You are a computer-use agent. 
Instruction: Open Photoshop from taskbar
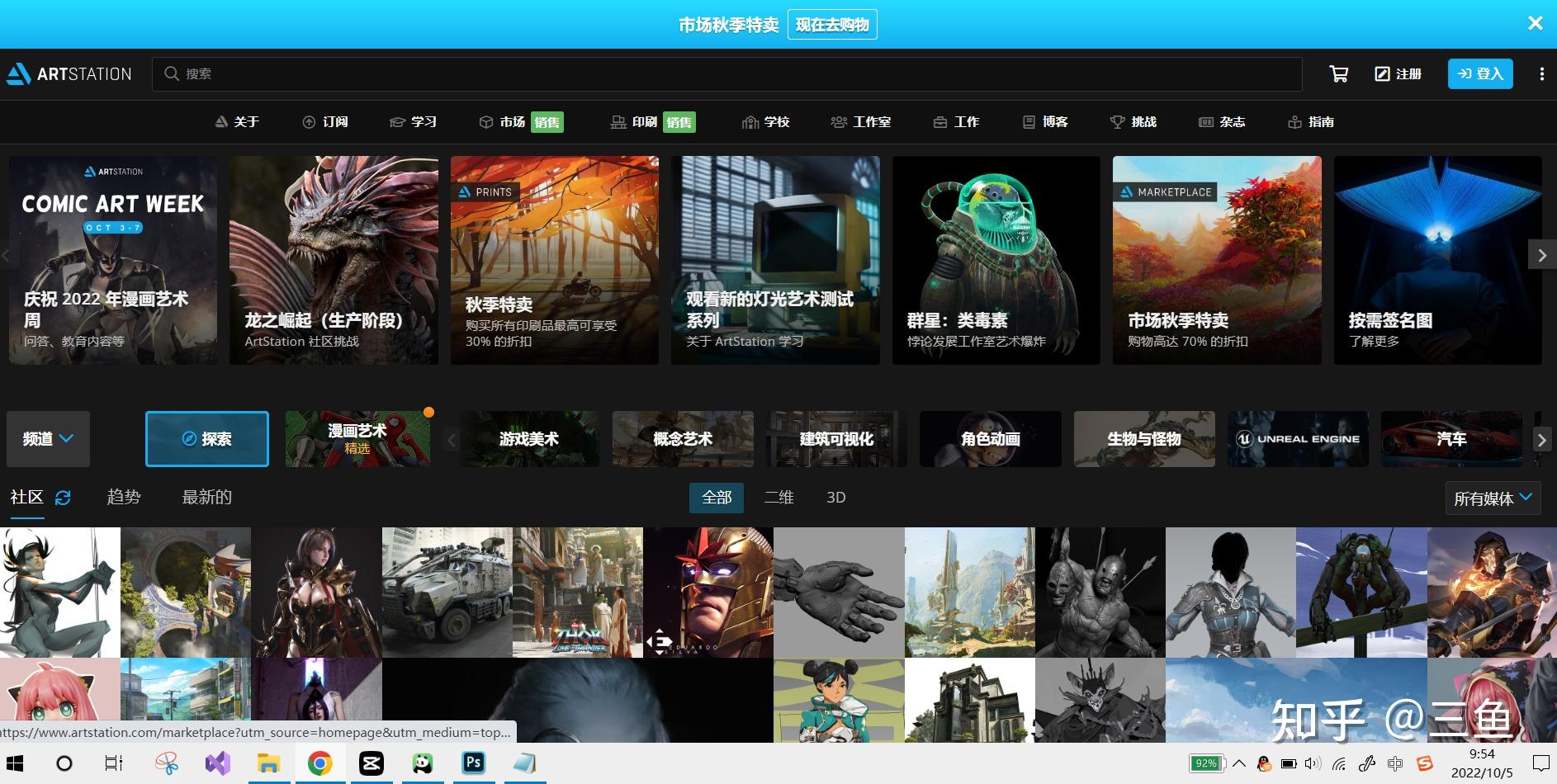tap(474, 763)
